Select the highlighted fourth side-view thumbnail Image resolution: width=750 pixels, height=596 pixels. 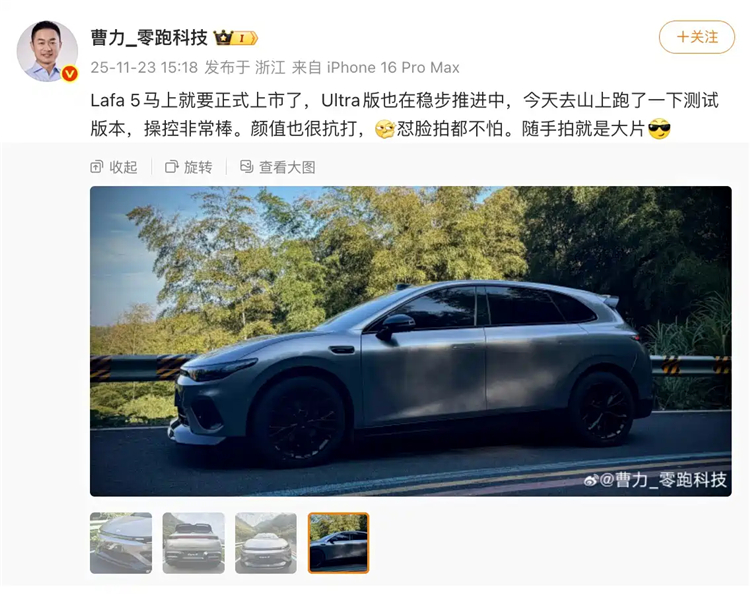click(x=339, y=543)
